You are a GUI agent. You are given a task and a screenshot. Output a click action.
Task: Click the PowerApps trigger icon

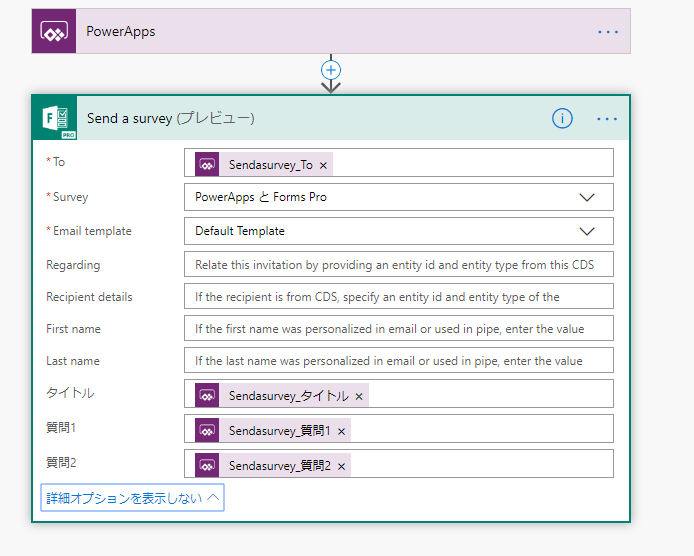(54, 31)
